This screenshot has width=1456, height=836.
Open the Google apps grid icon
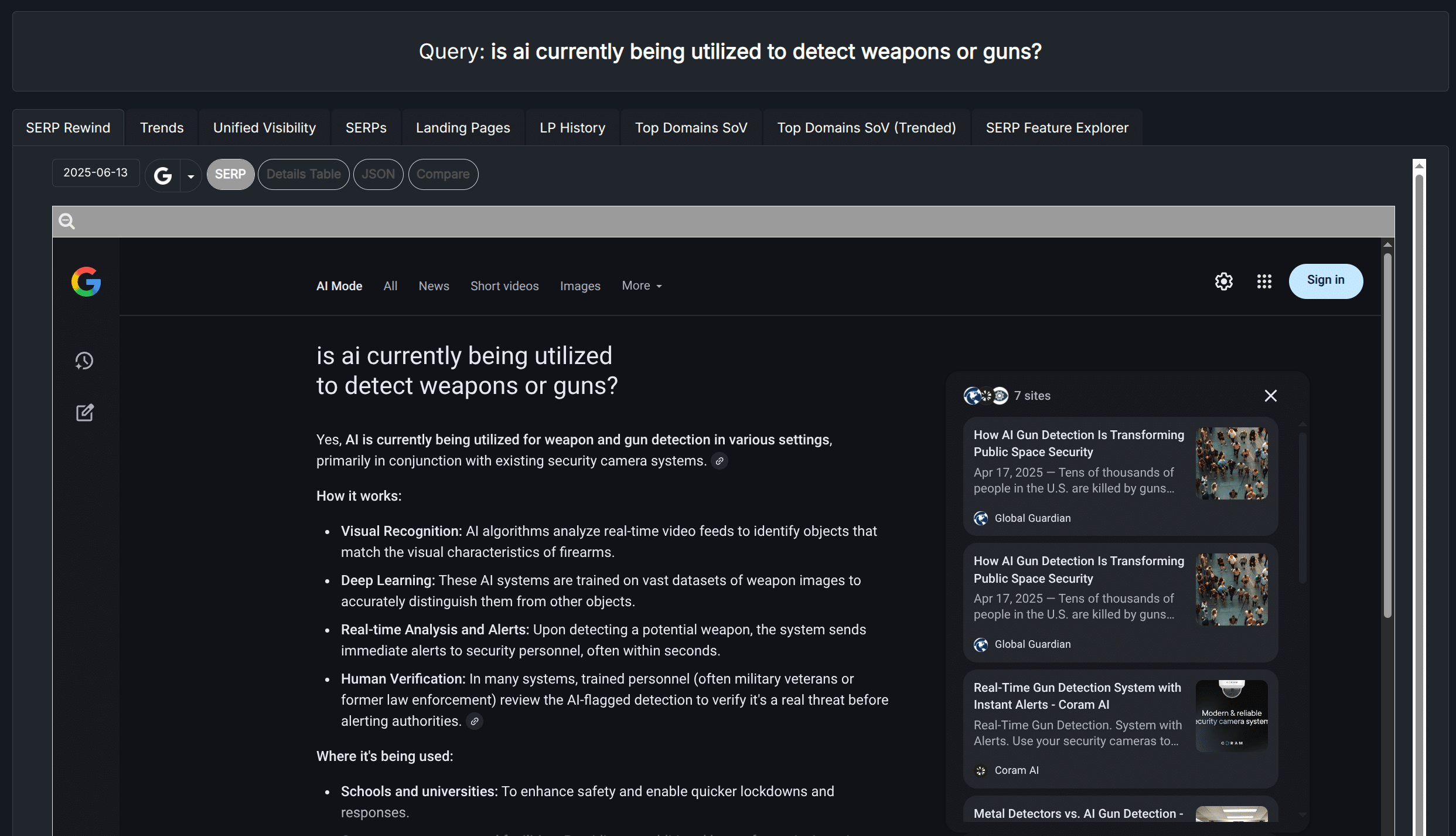pyautogui.click(x=1264, y=281)
